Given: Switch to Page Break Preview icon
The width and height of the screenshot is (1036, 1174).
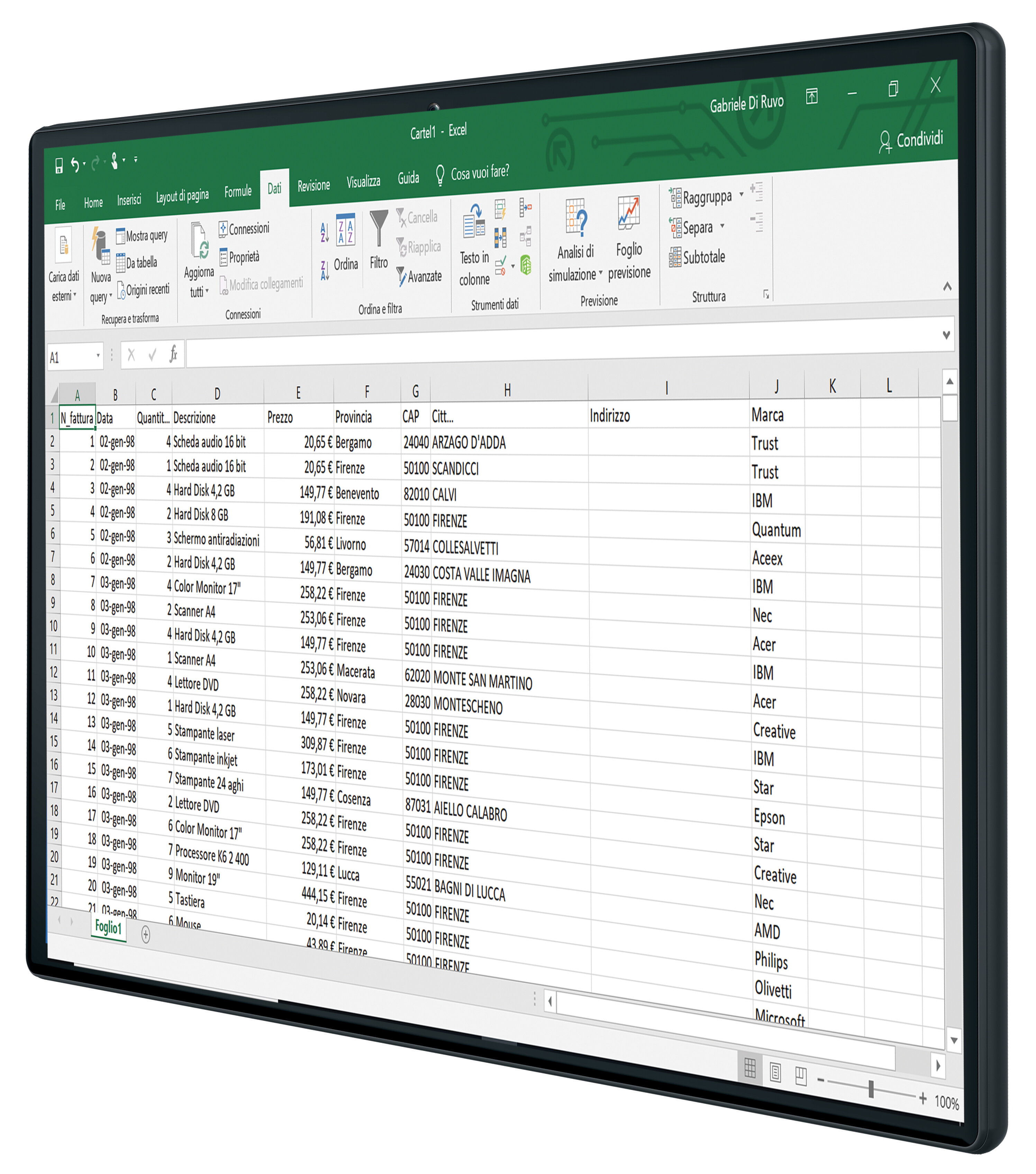Looking at the screenshot, I should point(801,1075).
